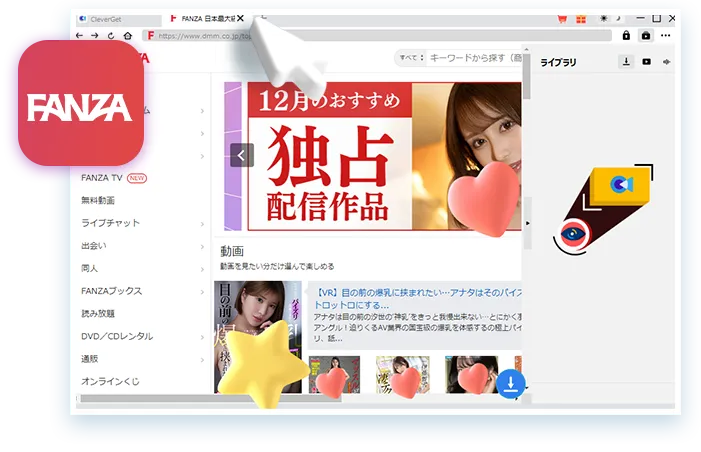
Task: Switch to light theme with sun icon
Action: [604, 18]
